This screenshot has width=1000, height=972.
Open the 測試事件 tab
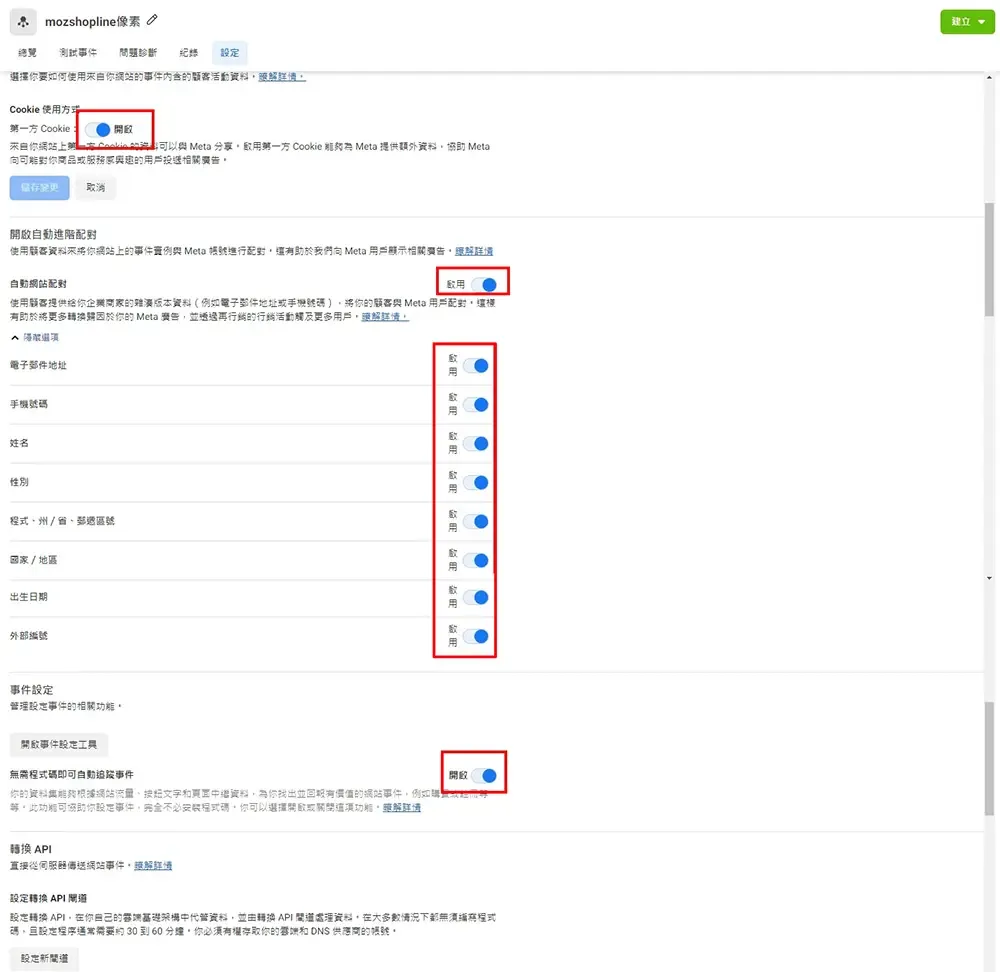(x=78, y=52)
